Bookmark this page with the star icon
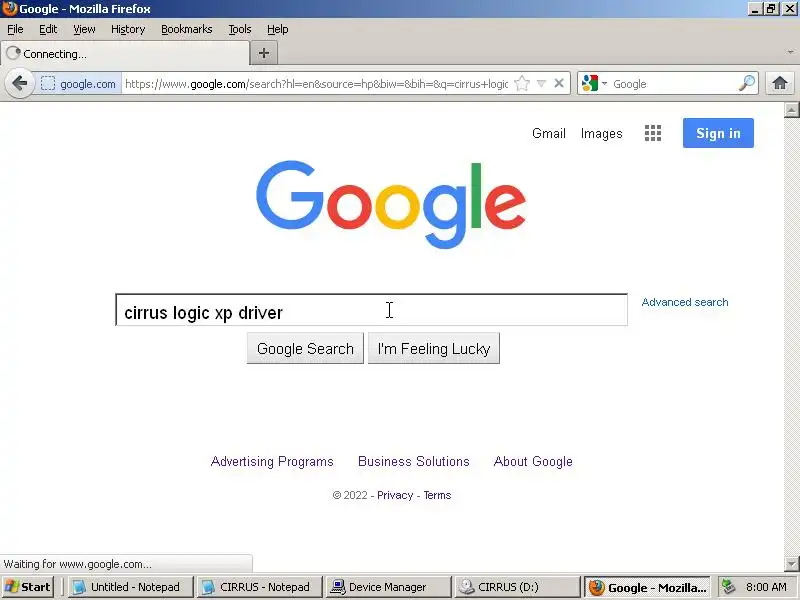 coord(521,84)
